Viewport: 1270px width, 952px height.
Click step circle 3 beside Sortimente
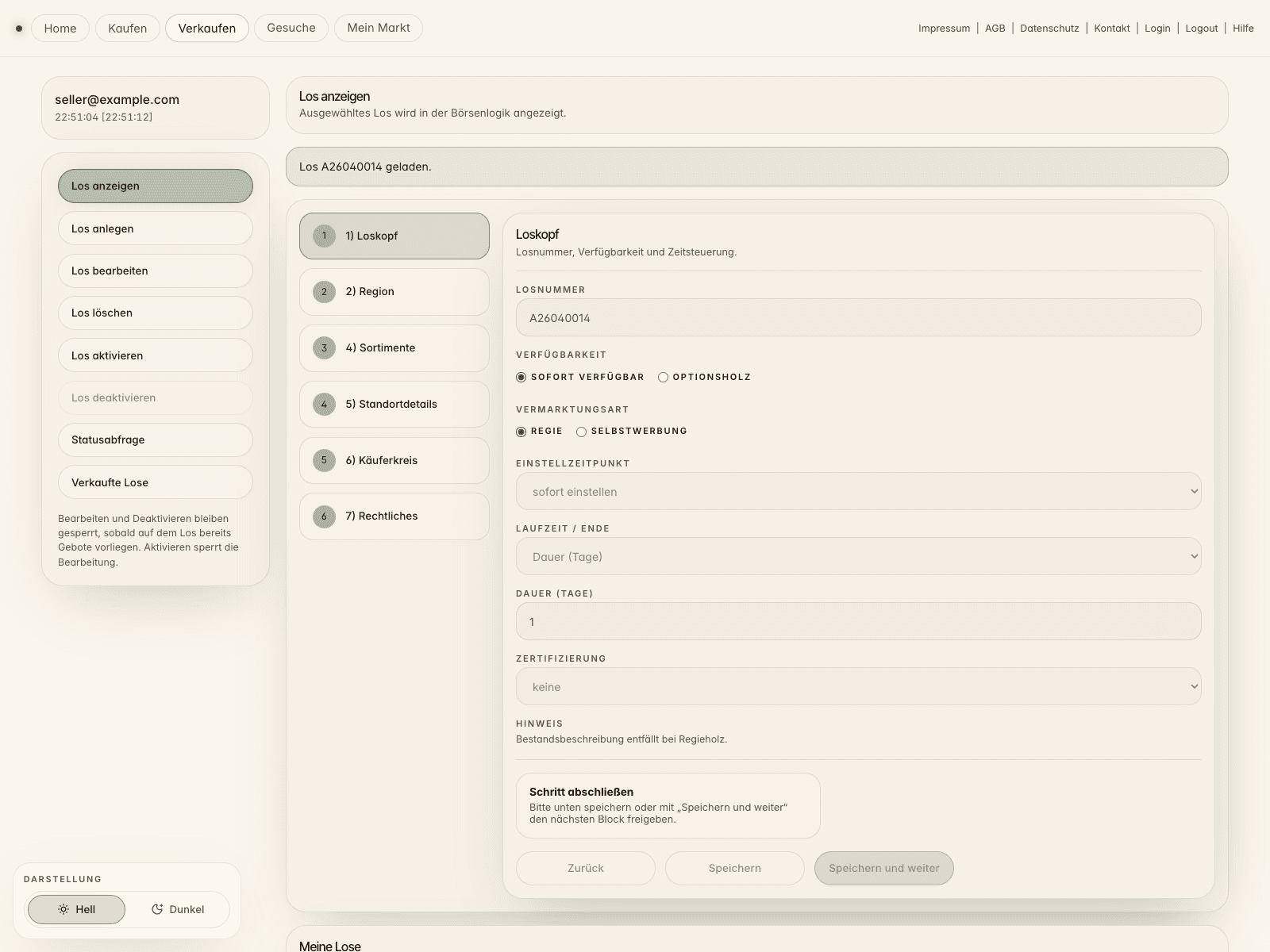(x=324, y=348)
